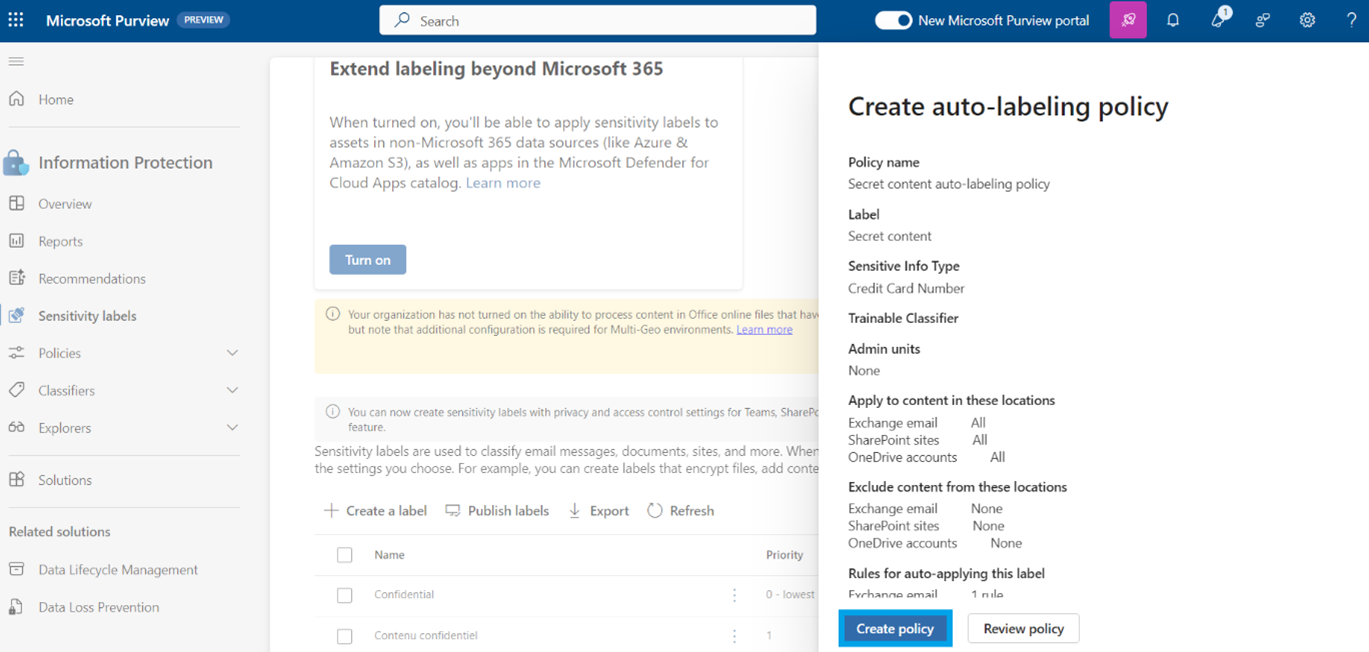This screenshot has width=1369, height=652.
Task: Check the select-all checkbox beside Name
Action: pyautogui.click(x=345, y=555)
